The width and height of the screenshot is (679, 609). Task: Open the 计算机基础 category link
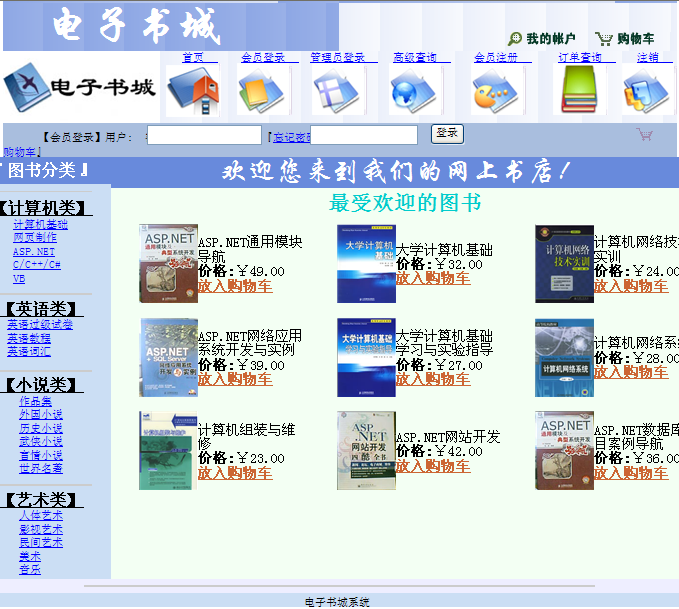pyautogui.click(x=40, y=224)
